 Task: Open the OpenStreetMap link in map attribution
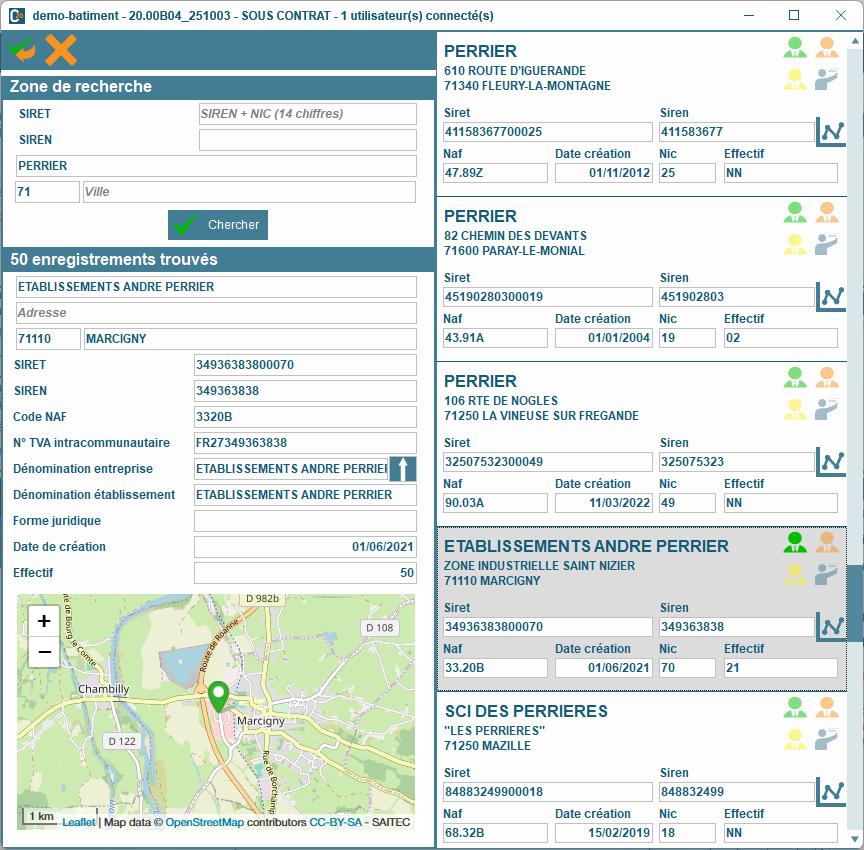[x=204, y=822]
